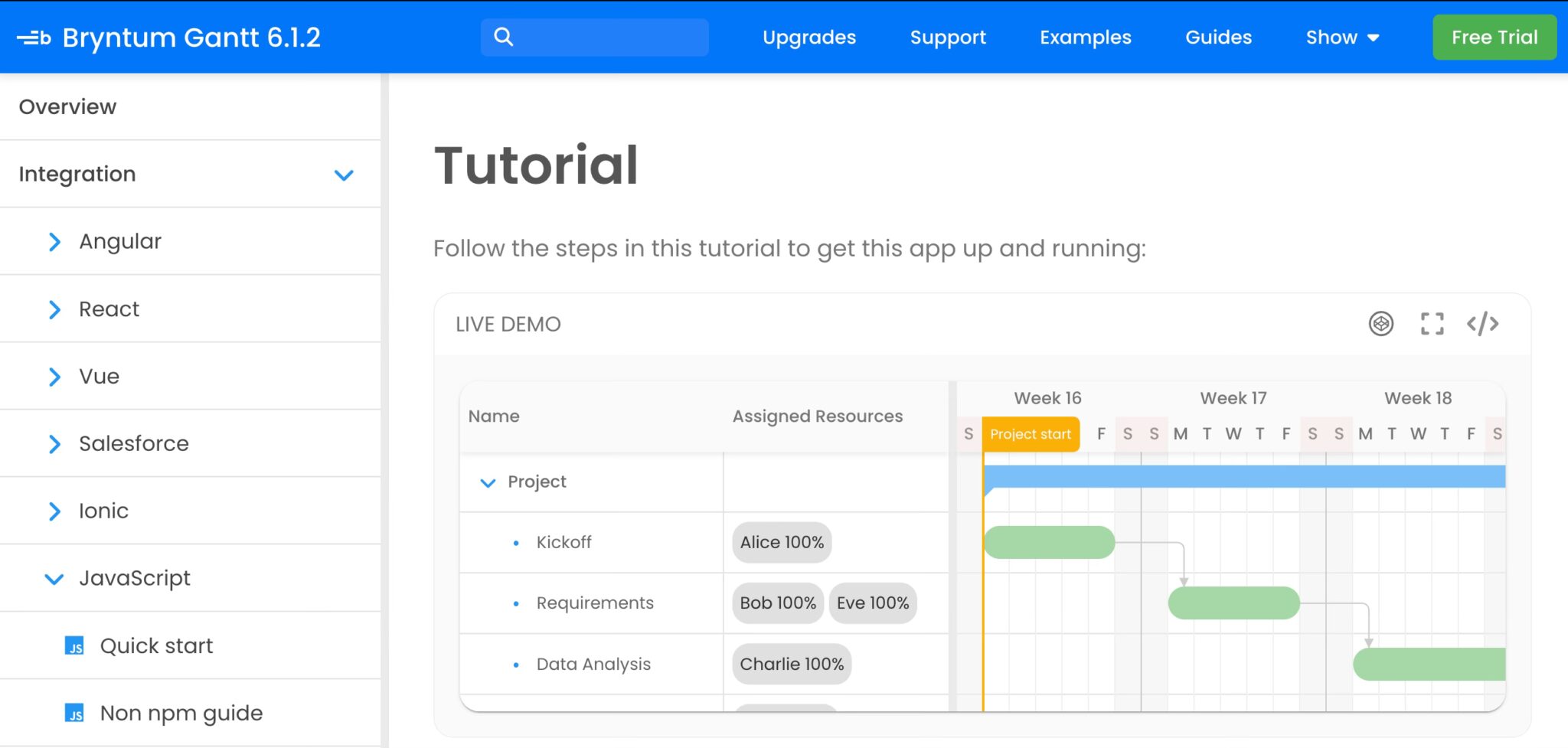
Task: Select the Bob 100% resource chip
Action: point(778,603)
